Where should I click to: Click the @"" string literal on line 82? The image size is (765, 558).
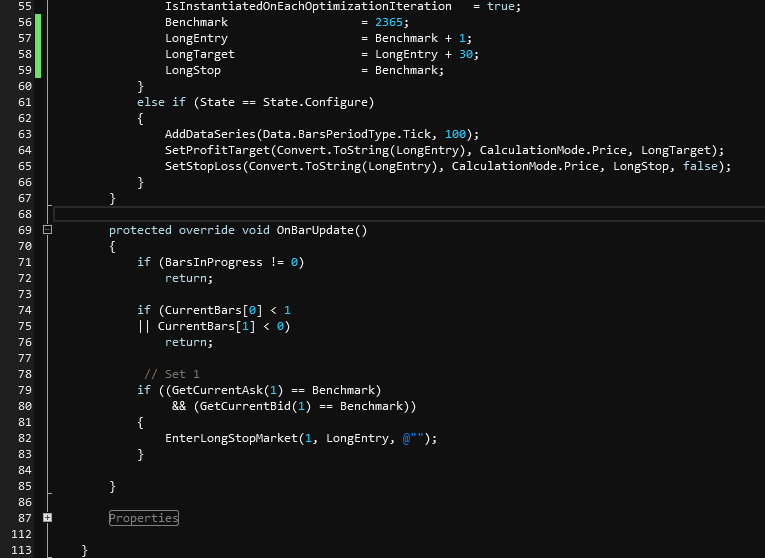[x=413, y=438]
